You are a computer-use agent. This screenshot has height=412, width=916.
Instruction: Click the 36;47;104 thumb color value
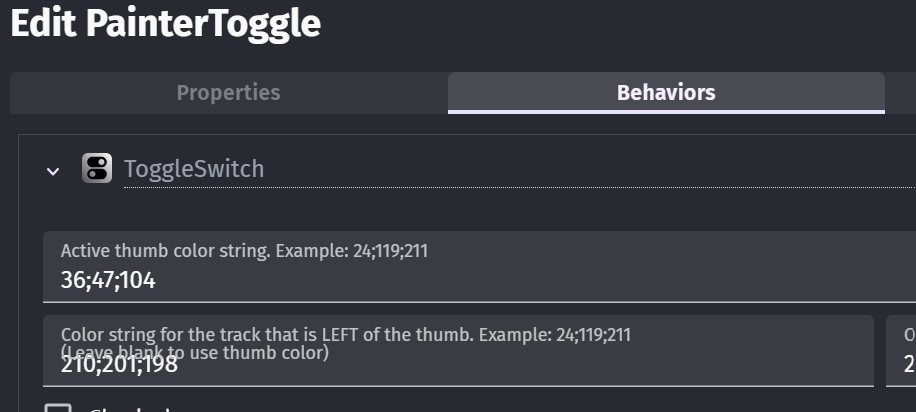[108, 280]
